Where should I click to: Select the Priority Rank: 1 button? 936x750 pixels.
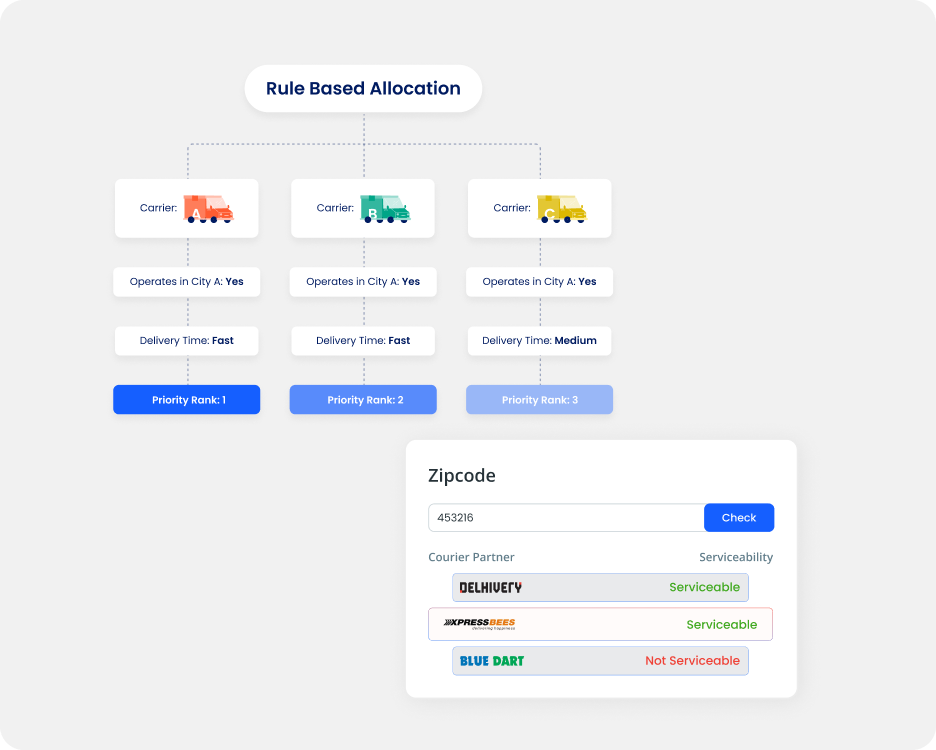(187, 400)
